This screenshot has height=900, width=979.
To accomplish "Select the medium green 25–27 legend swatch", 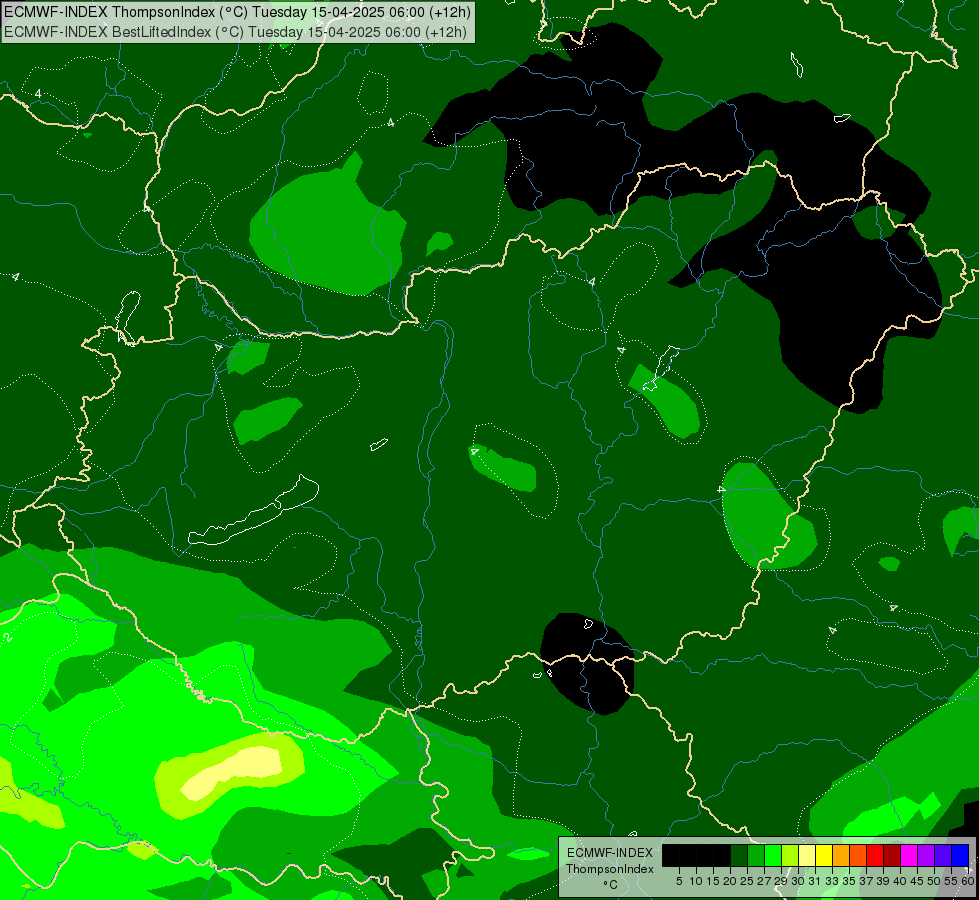I will click(x=756, y=856).
